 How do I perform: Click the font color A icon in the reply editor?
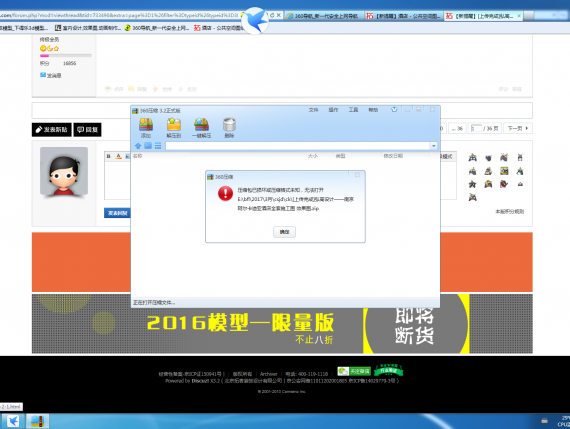119,156
